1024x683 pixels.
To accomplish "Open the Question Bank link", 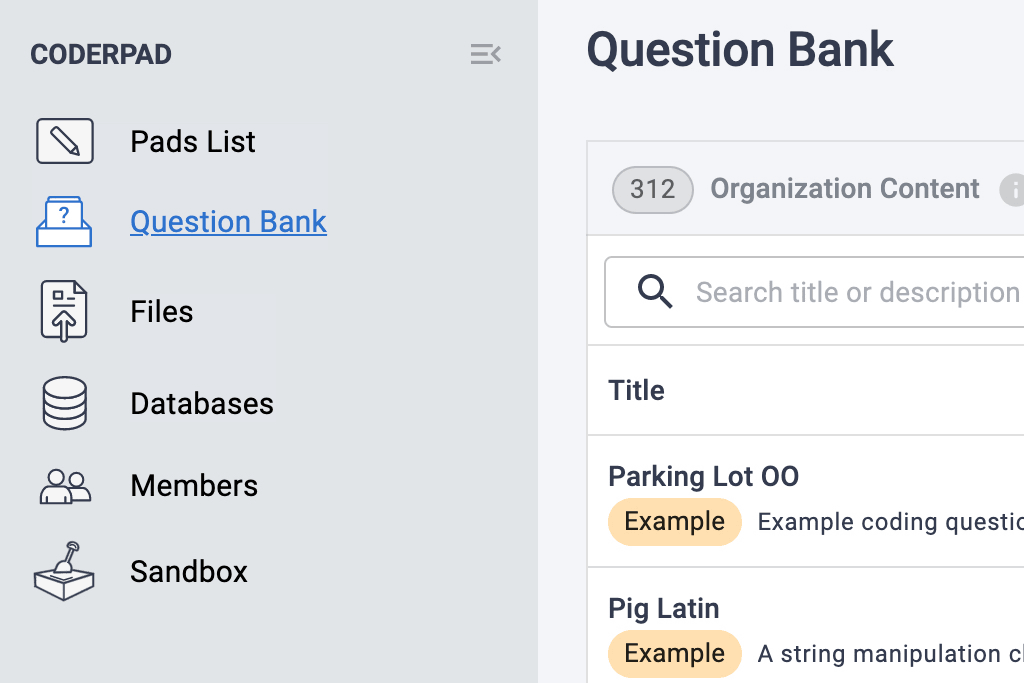I will pos(228,222).
